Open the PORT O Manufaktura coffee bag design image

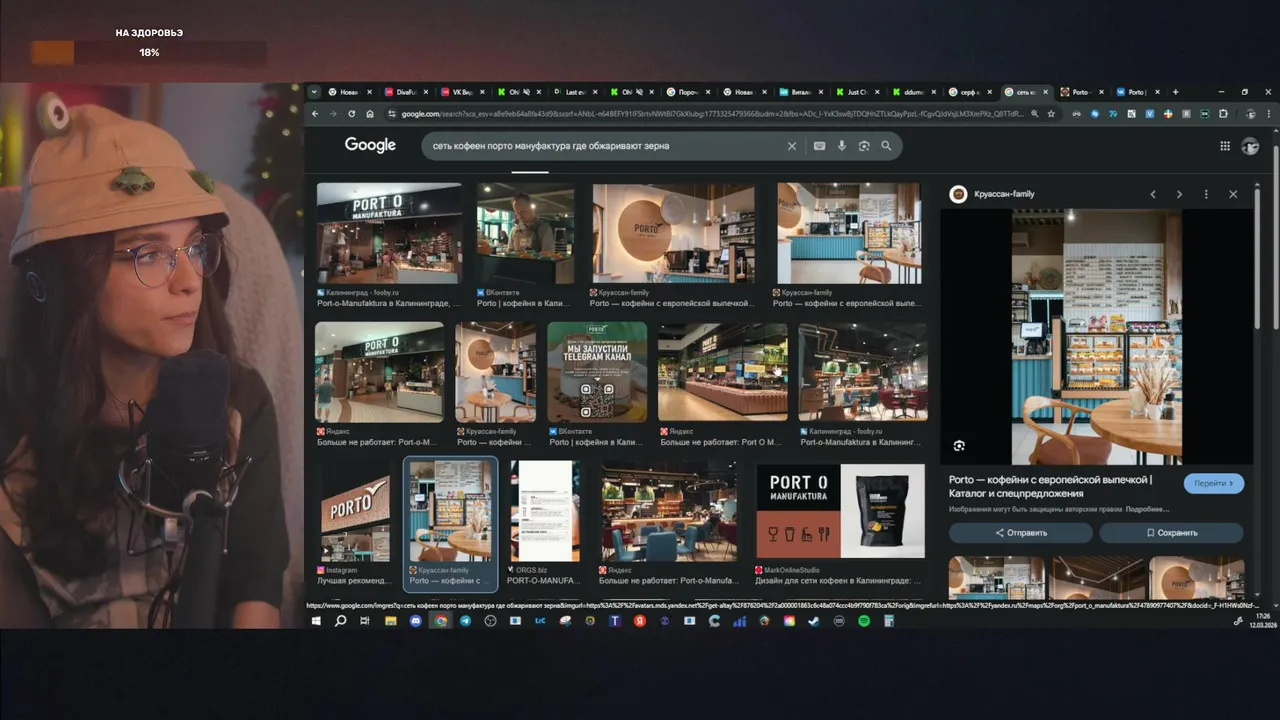click(x=840, y=510)
